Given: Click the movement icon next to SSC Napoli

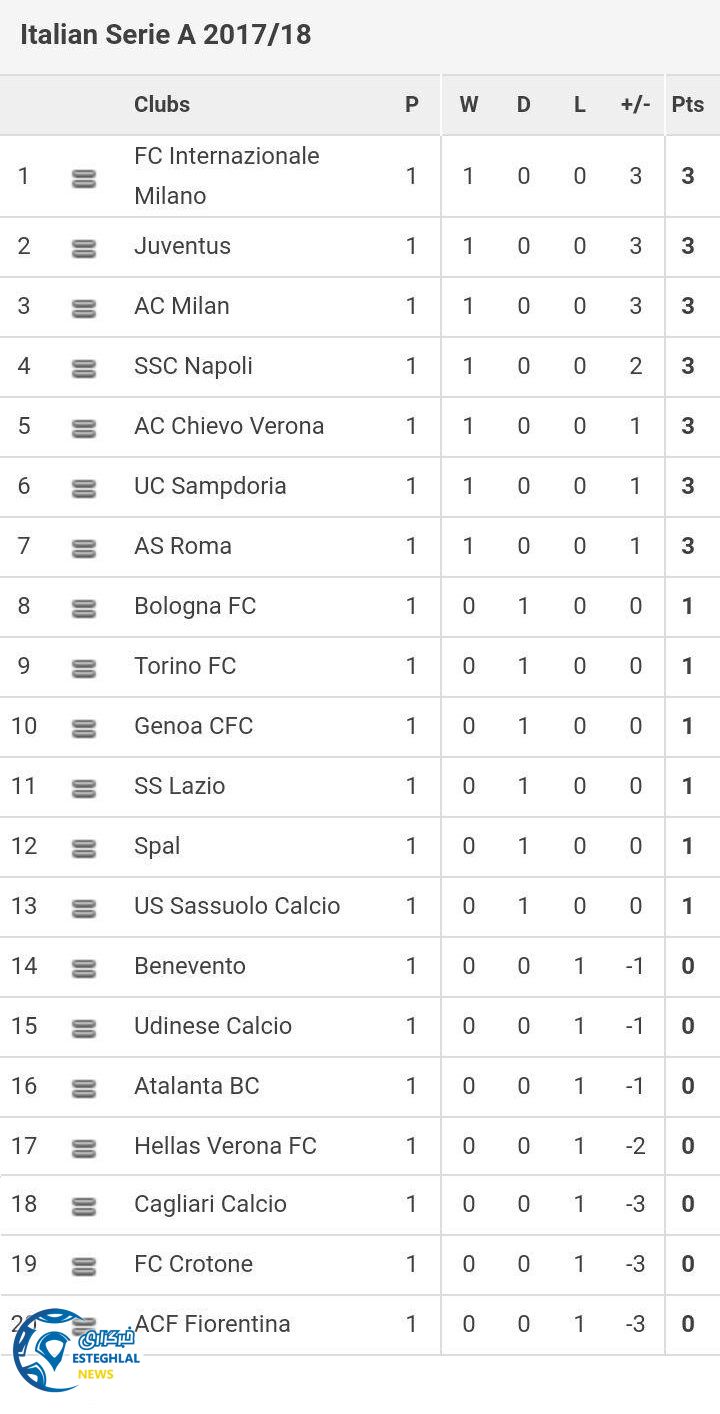Looking at the screenshot, I should 84,369.
